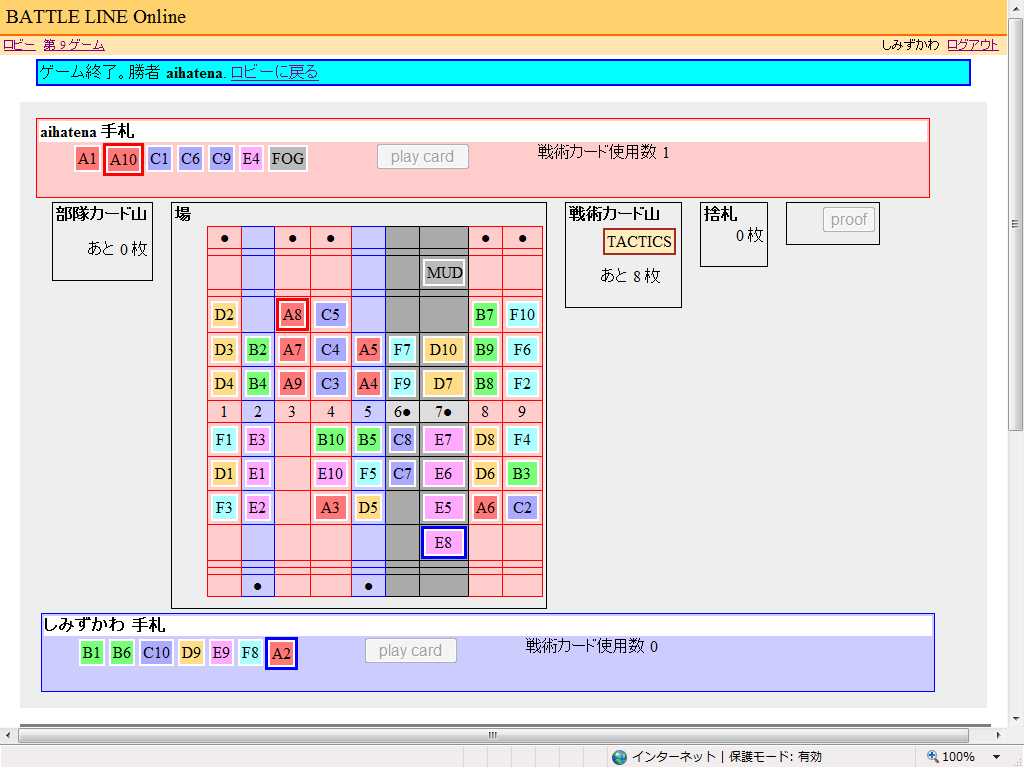1024x768 pixels.
Task: Click card F9 in column 6
Action: [402, 383]
